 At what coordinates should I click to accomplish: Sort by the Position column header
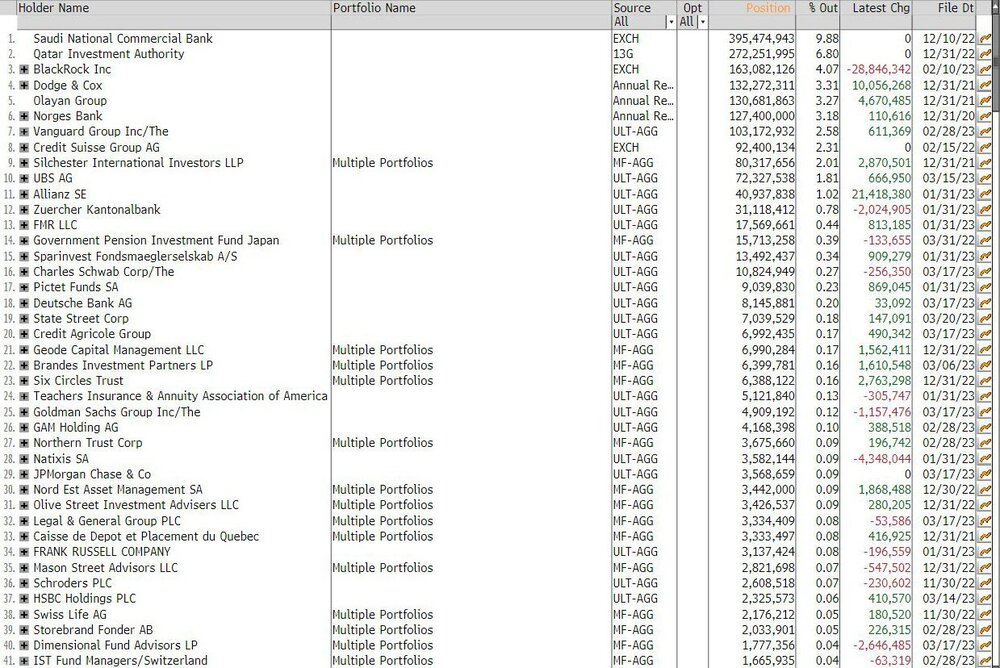point(768,8)
